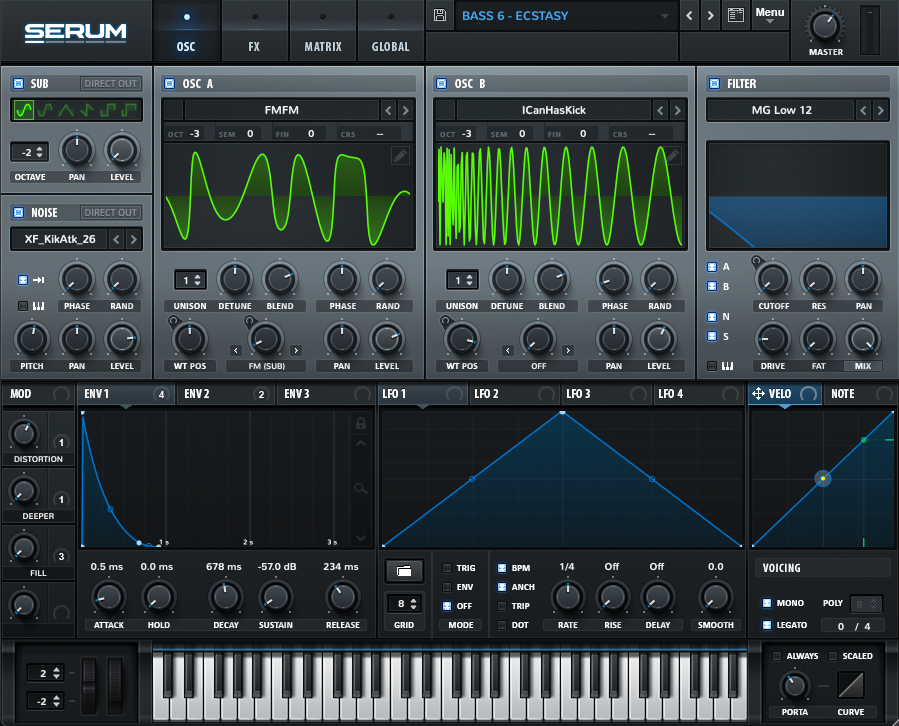Toggle the OSC A enable switch
The image size is (899, 726).
click(x=169, y=84)
